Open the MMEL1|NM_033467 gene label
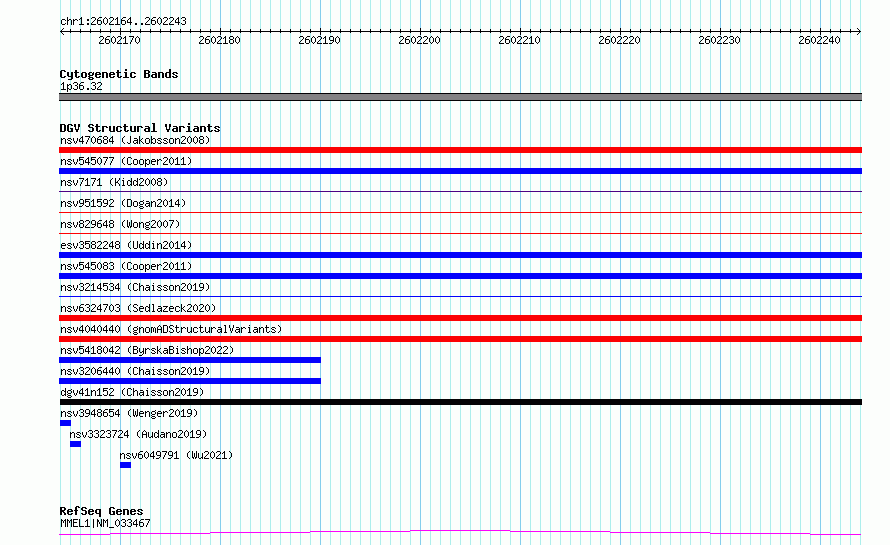 click(105, 523)
